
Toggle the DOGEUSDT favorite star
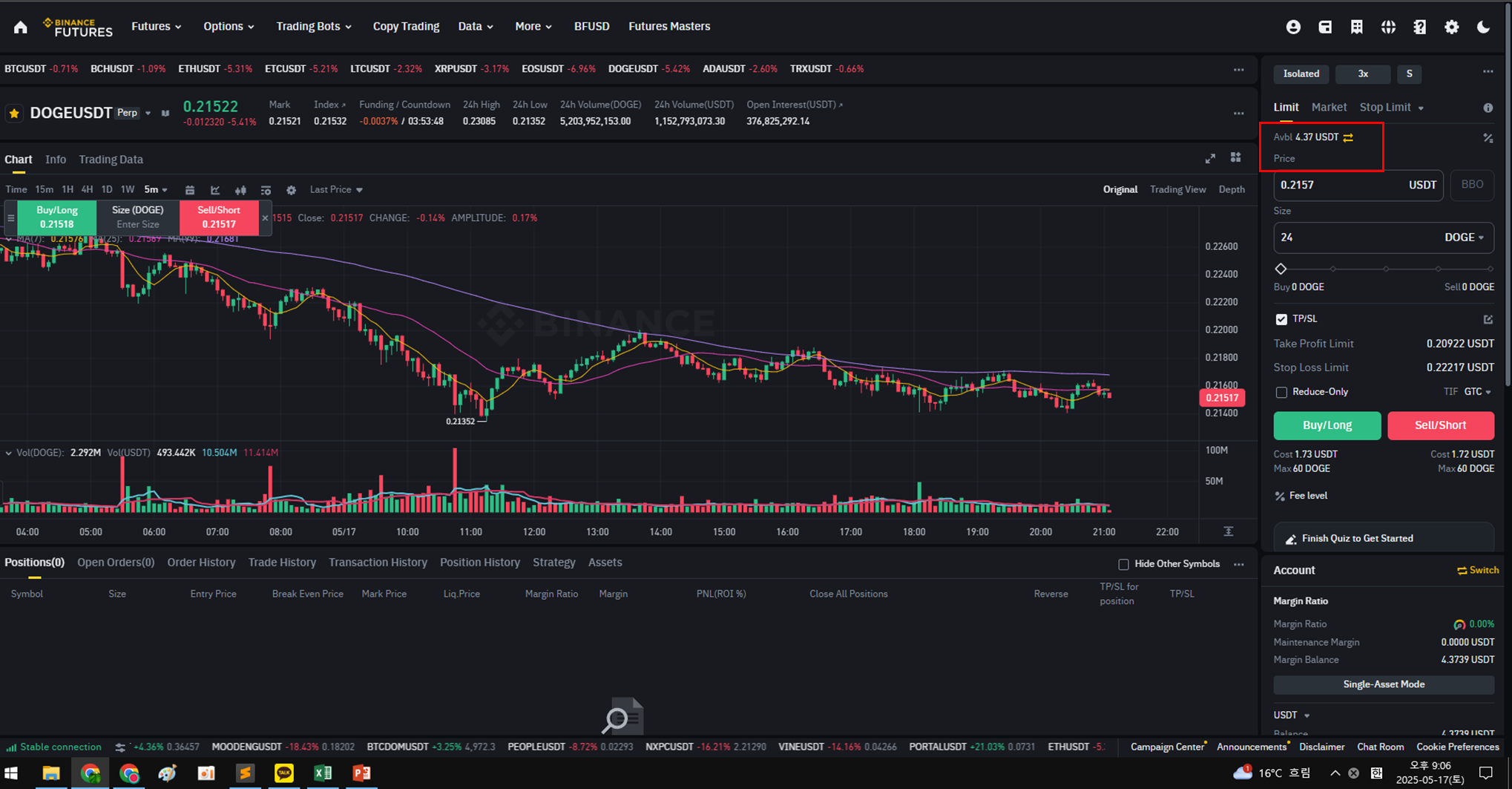click(14, 113)
